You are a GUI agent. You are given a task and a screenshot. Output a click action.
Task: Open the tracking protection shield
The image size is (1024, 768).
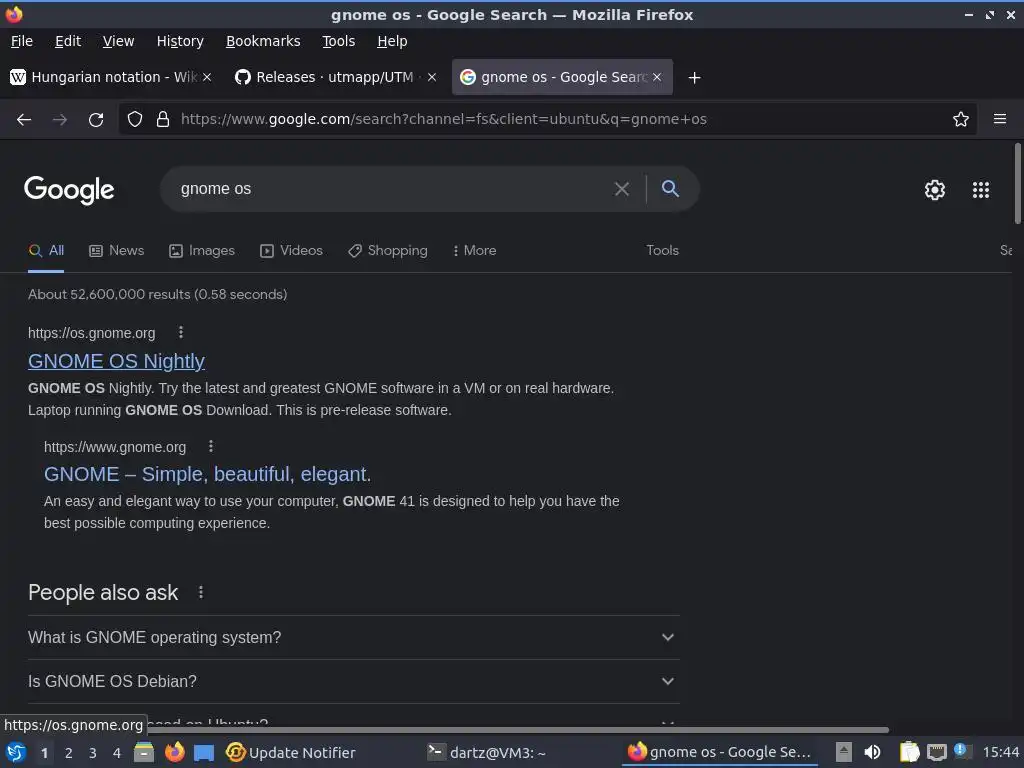pos(135,119)
